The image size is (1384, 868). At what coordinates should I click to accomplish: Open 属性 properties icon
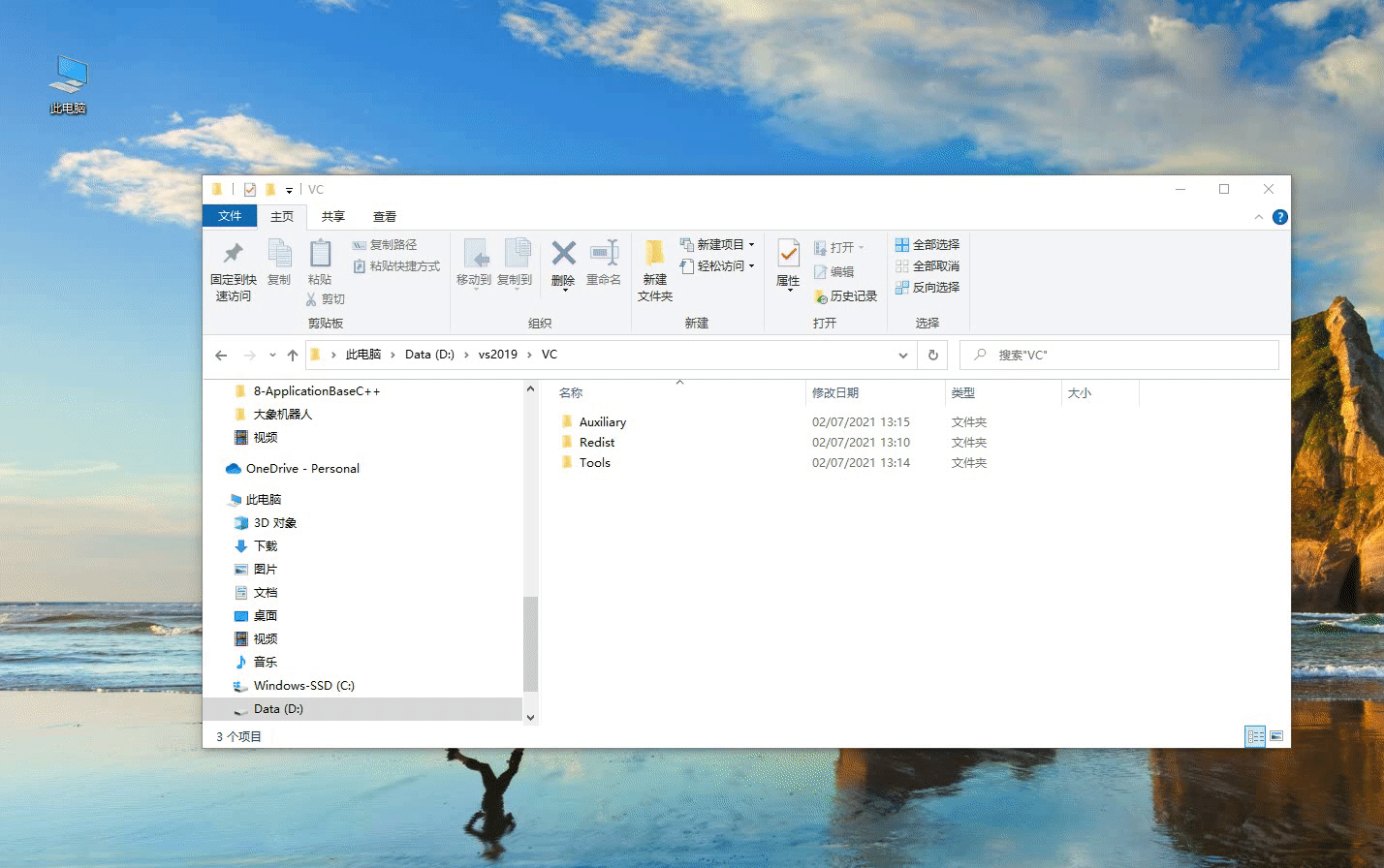pyautogui.click(x=788, y=254)
